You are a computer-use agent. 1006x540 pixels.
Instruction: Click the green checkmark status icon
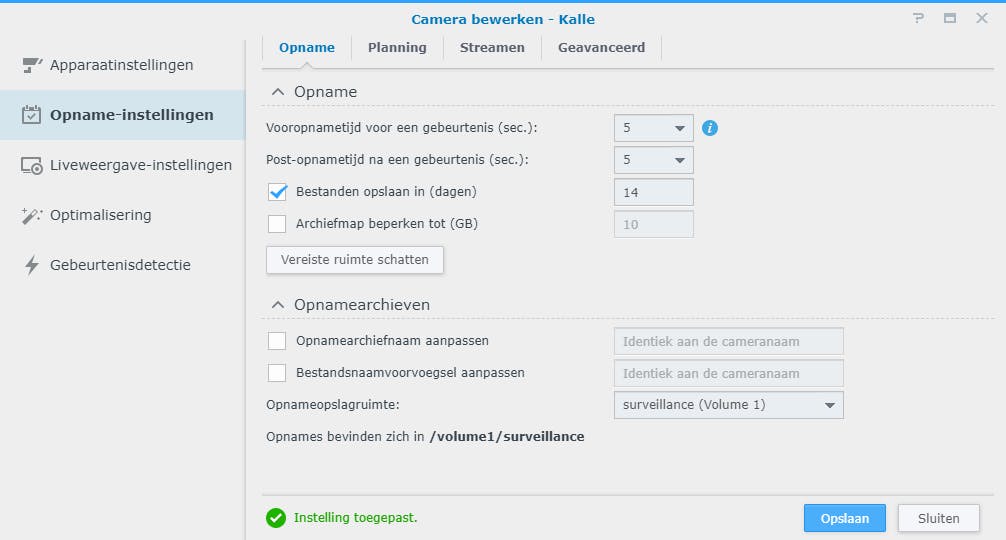pyautogui.click(x=276, y=518)
